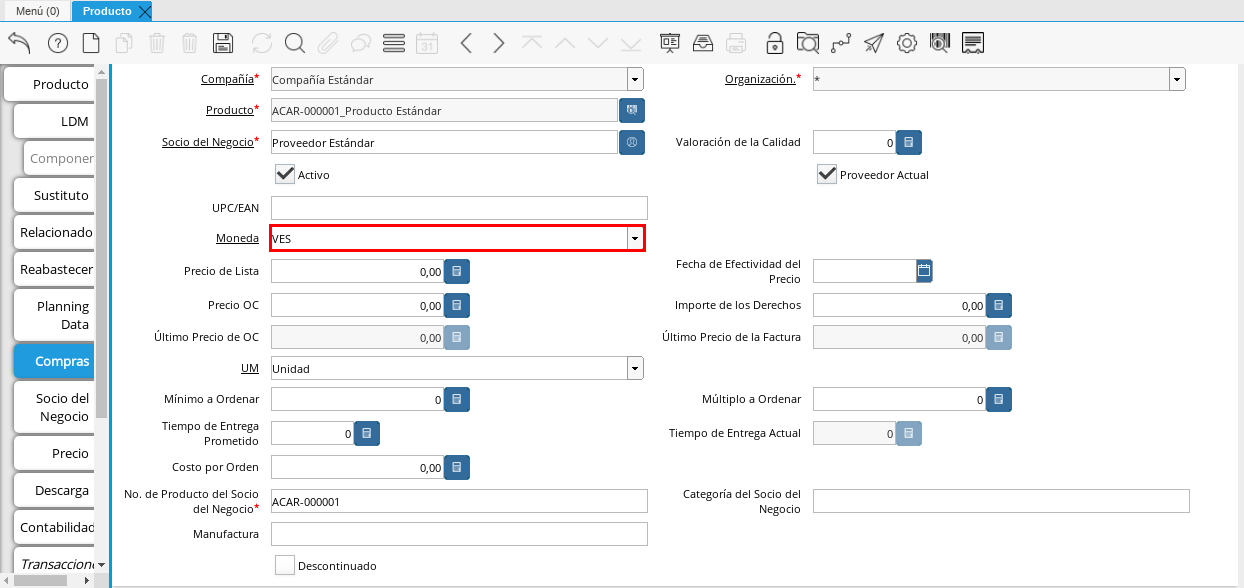Open the gear process icon in toolbar
Screen dimensions: 1244x588
tap(907, 43)
